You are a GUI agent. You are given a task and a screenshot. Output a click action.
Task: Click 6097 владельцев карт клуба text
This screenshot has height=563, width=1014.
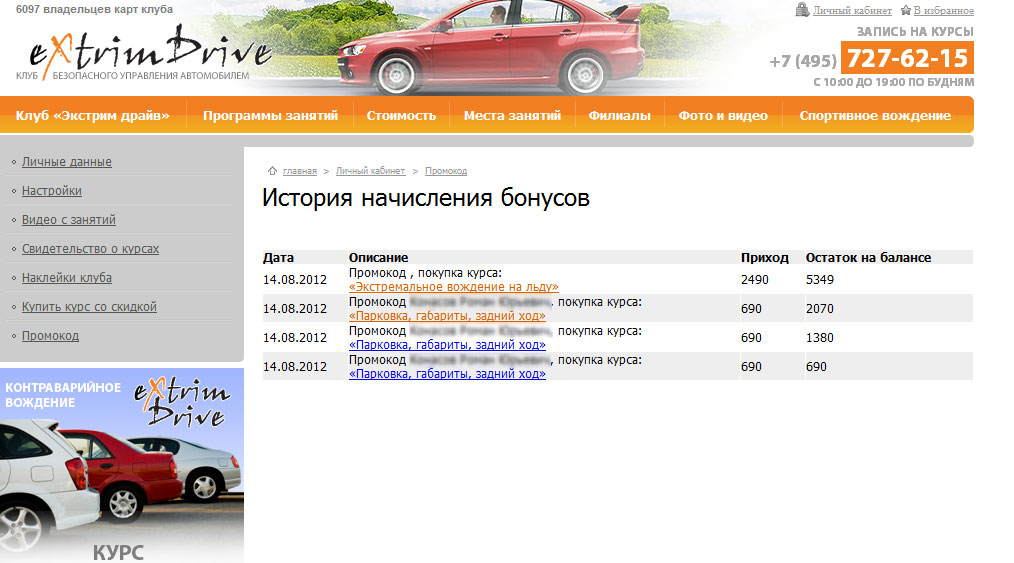94,9
